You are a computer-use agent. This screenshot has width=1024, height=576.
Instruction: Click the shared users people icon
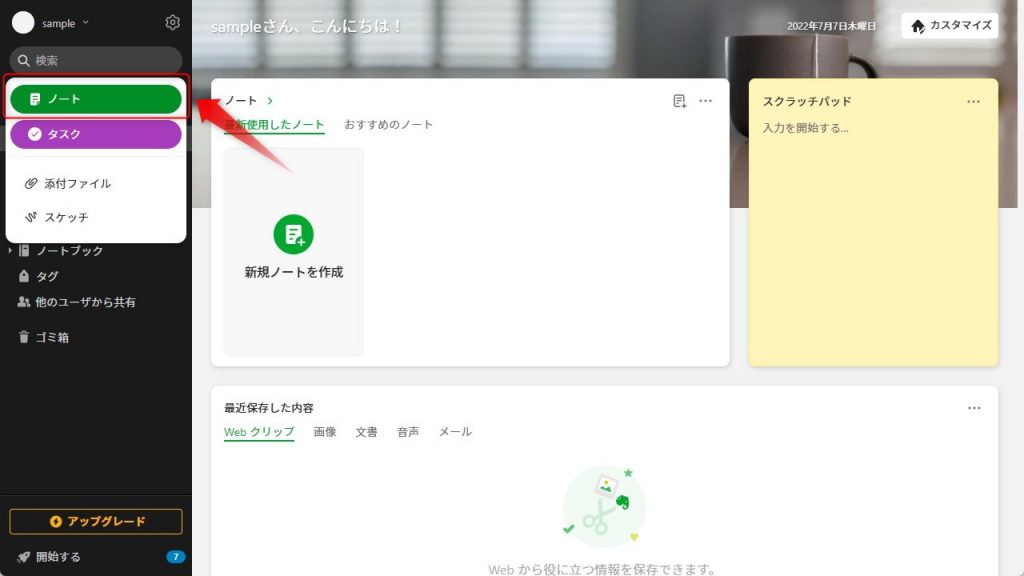[x=24, y=302]
